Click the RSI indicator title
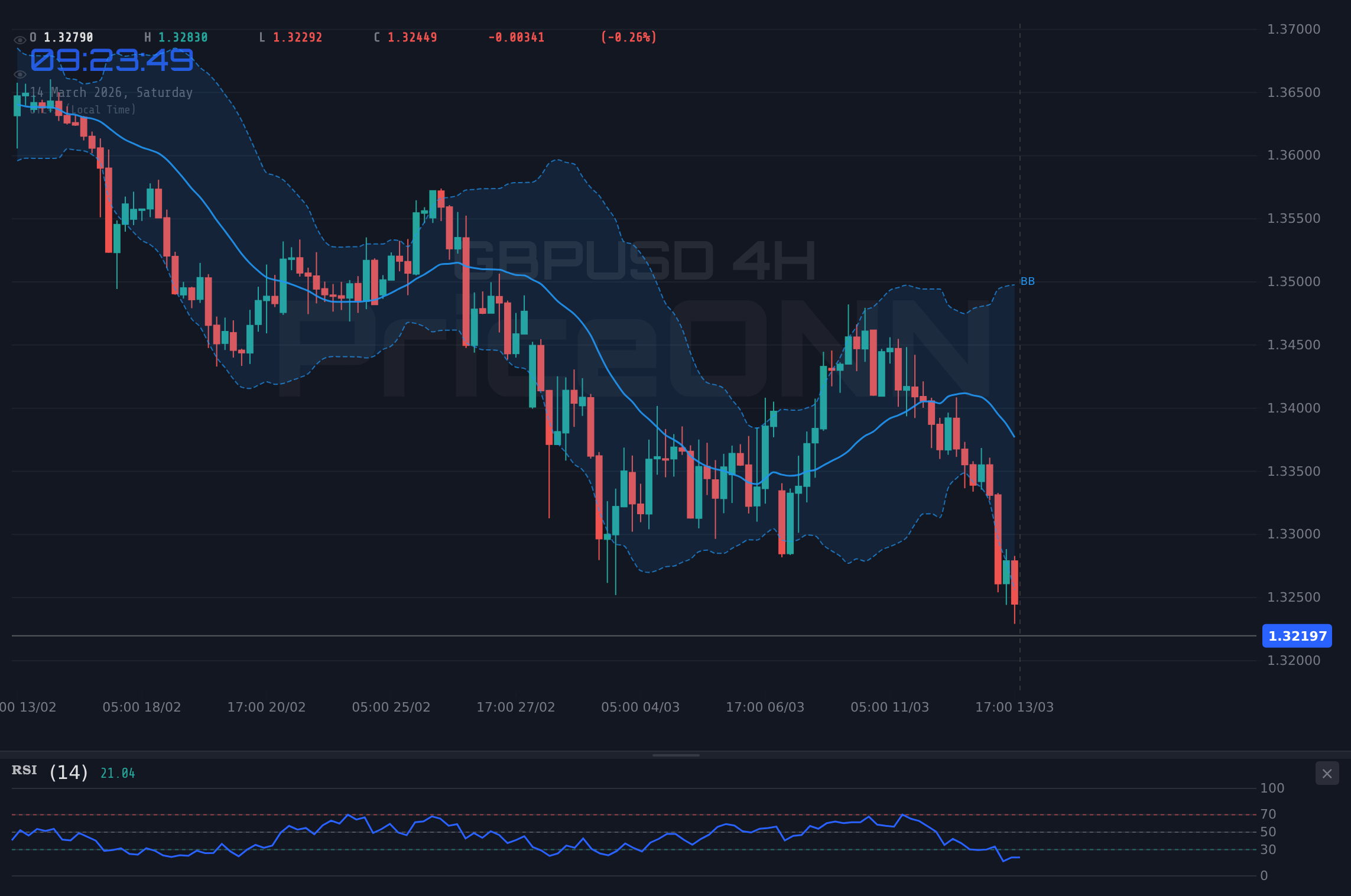 click(24, 770)
